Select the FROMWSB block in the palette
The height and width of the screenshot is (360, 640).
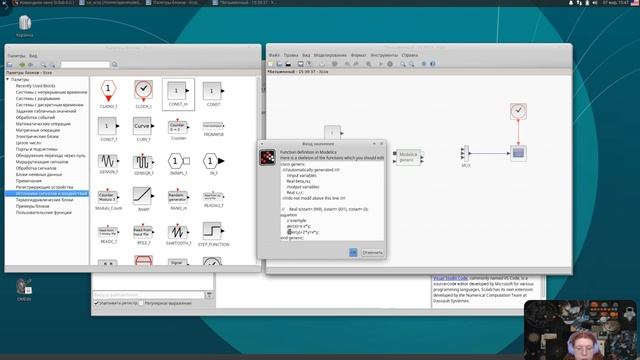pos(213,128)
